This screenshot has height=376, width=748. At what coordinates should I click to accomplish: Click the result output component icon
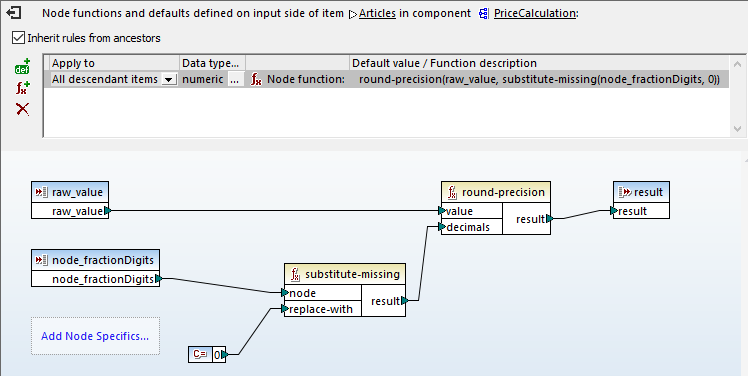(624, 192)
